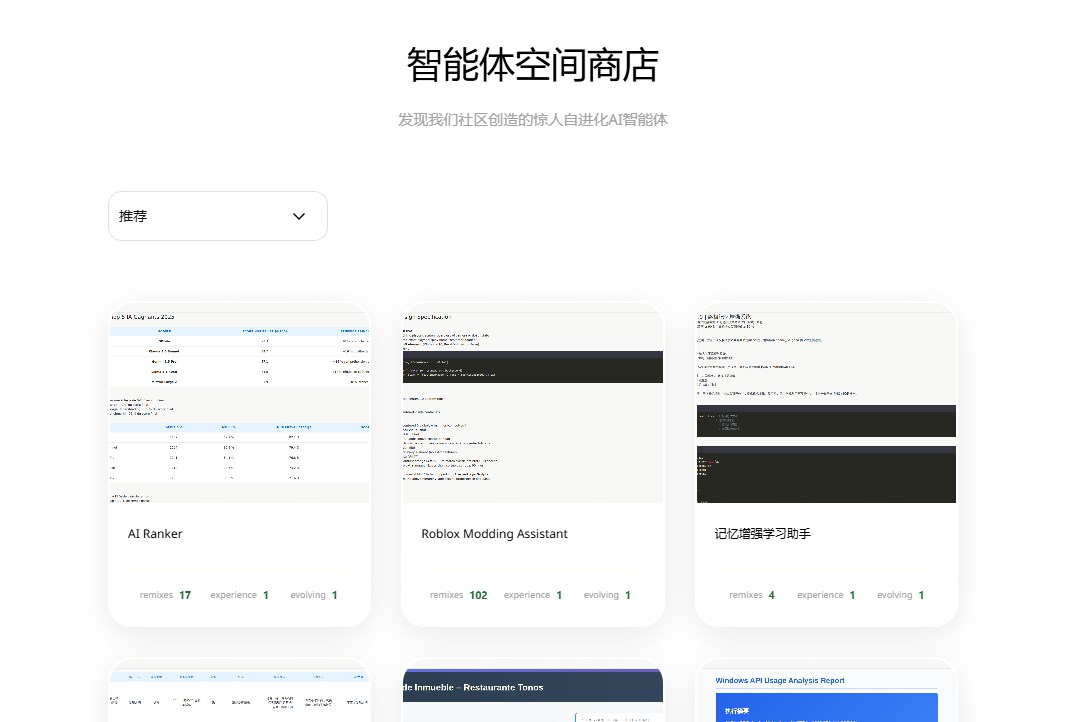Screen dimensions: 1066x722
Task: Click evolving count on AI Ranker card
Action: pos(313,595)
